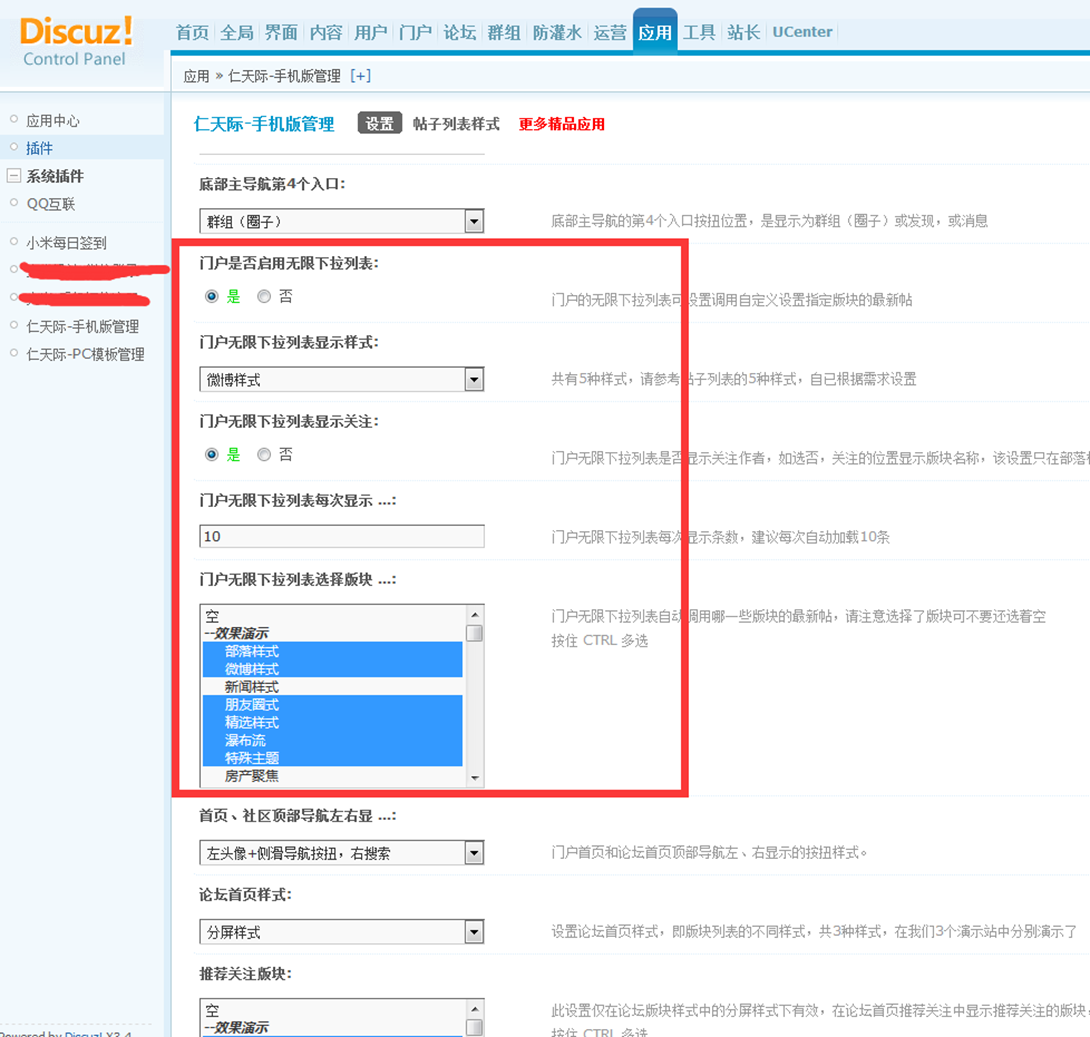Open the 首页 top menu
This screenshot has height=1037, width=1090.
[193, 33]
